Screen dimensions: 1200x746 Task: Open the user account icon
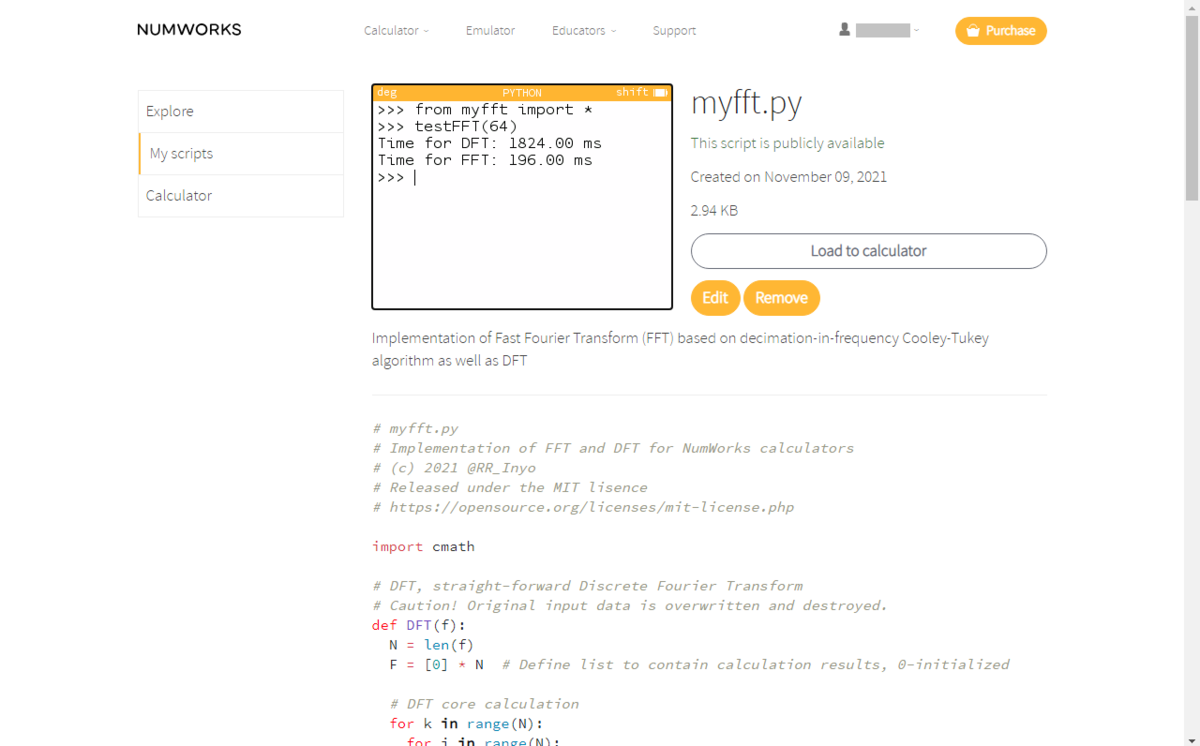click(845, 30)
